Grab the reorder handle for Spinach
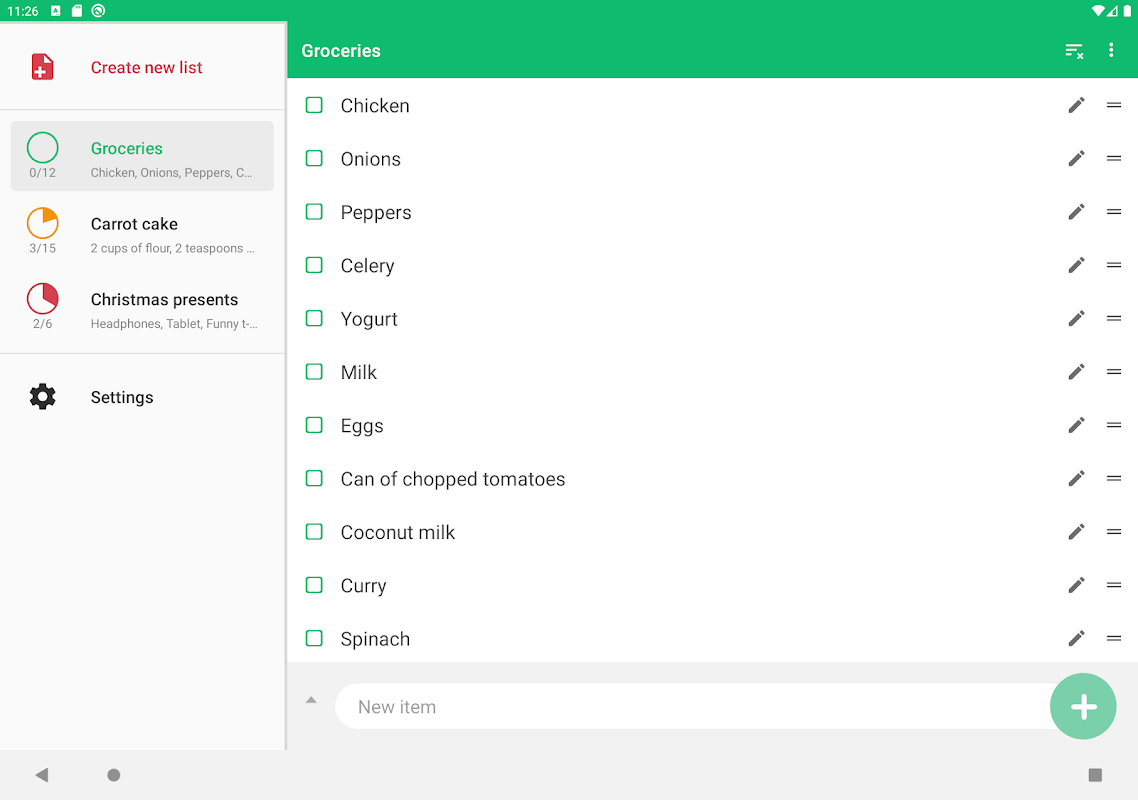The image size is (1138, 800). [x=1114, y=639]
